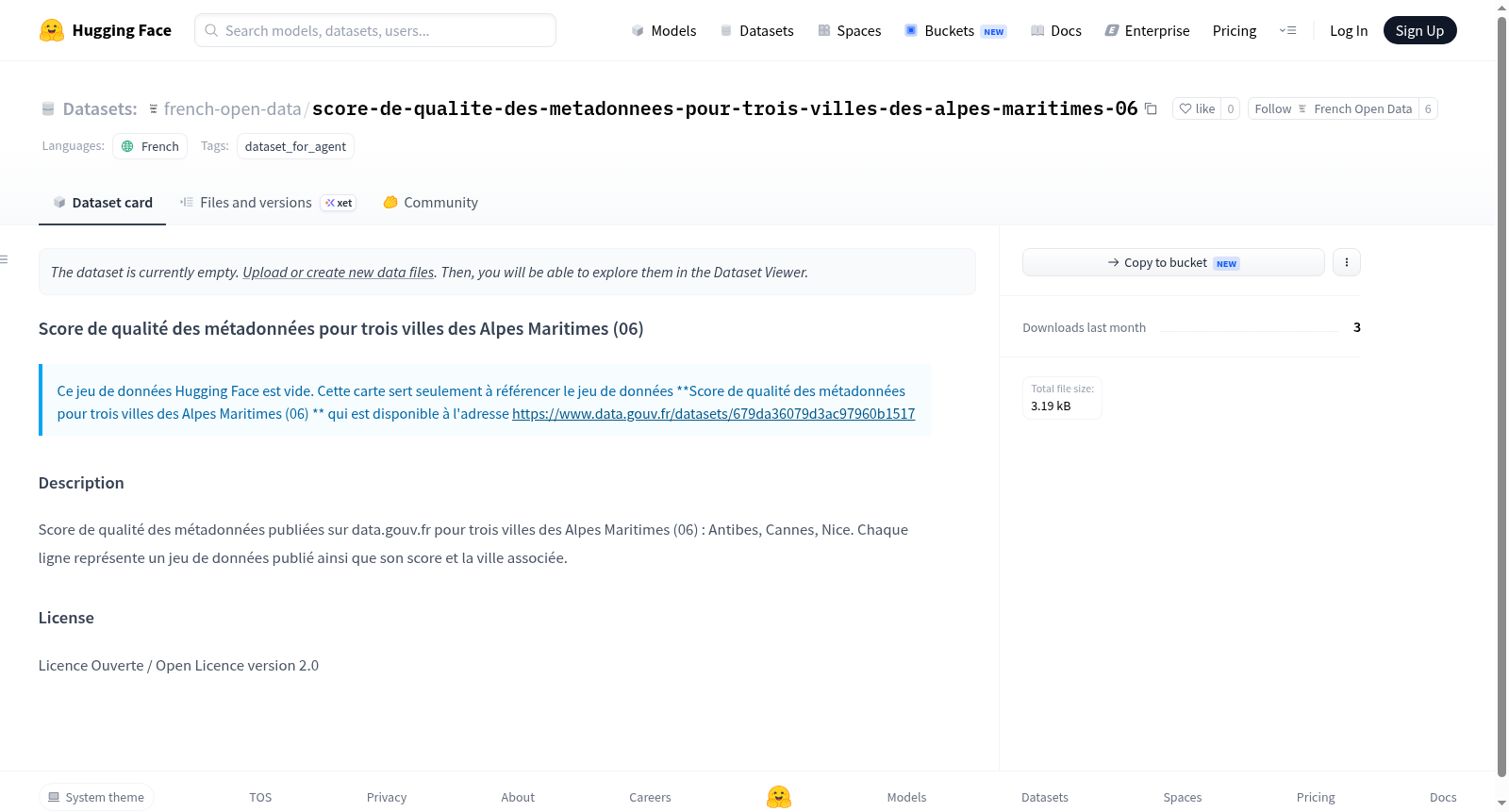Open the Models footer link
The height and width of the screenshot is (812, 1509).
point(906,797)
